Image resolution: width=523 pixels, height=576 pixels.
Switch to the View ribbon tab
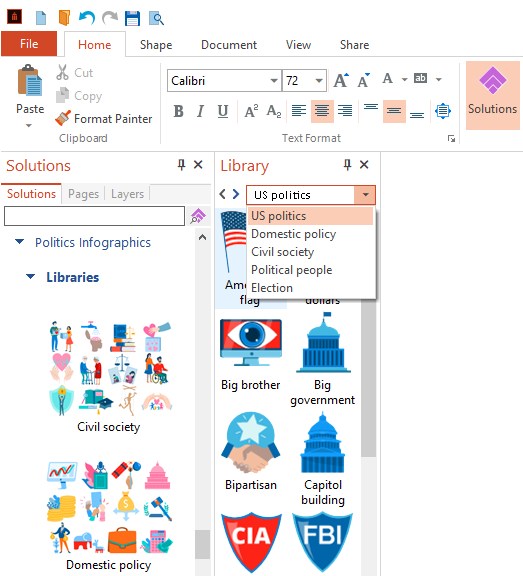[x=298, y=44]
